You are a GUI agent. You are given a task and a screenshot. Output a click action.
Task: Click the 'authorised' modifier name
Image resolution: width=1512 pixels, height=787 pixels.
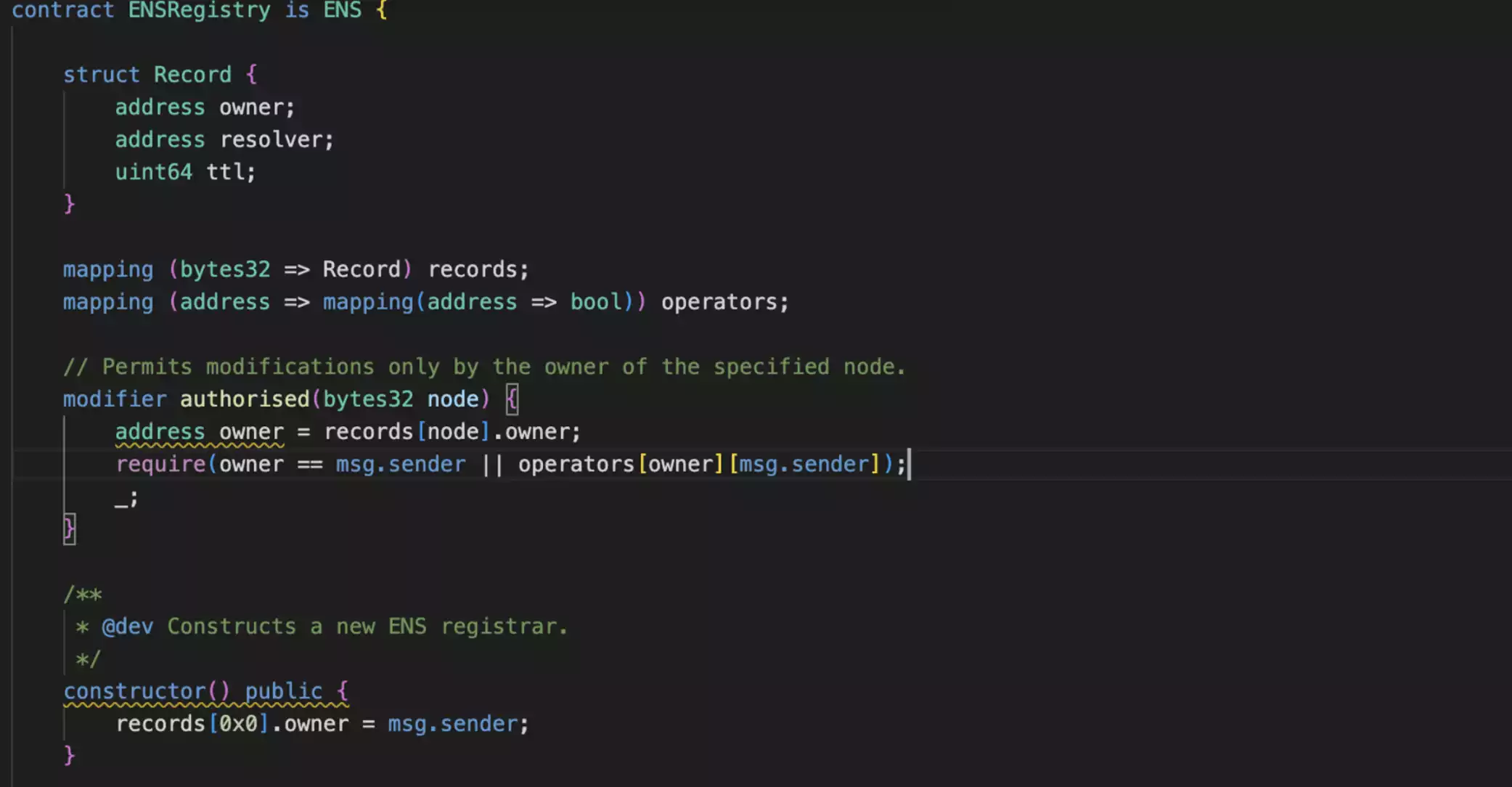pyautogui.click(x=245, y=399)
